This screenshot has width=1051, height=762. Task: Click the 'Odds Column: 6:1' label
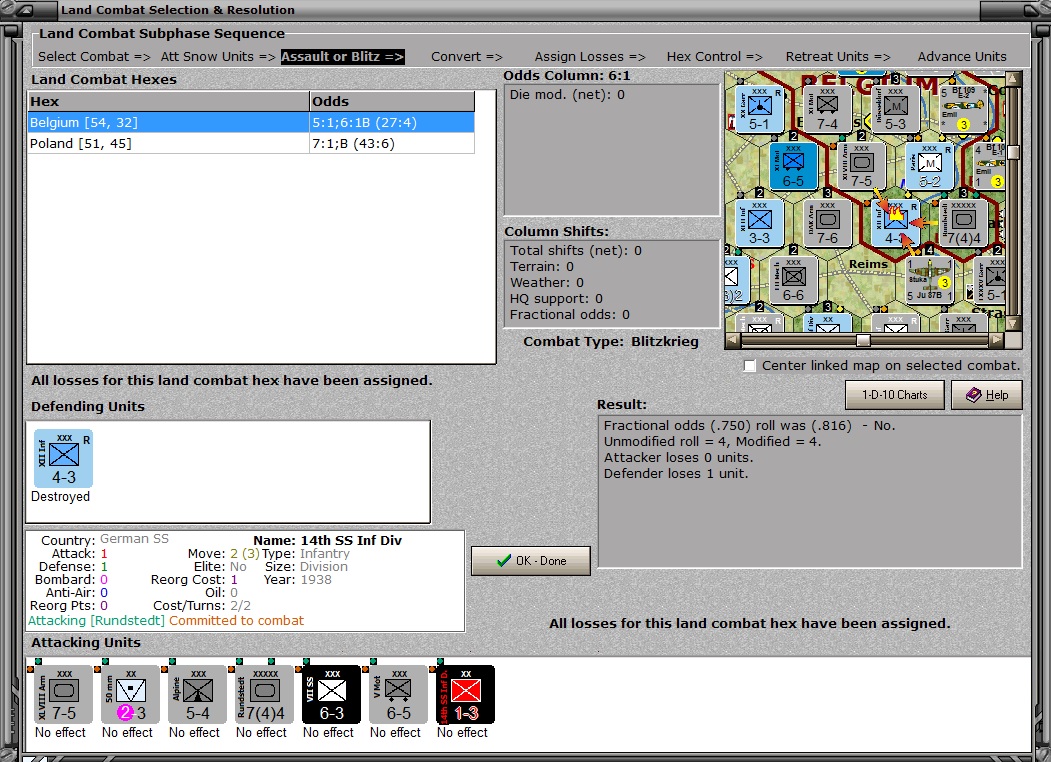click(x=567, y=76)
